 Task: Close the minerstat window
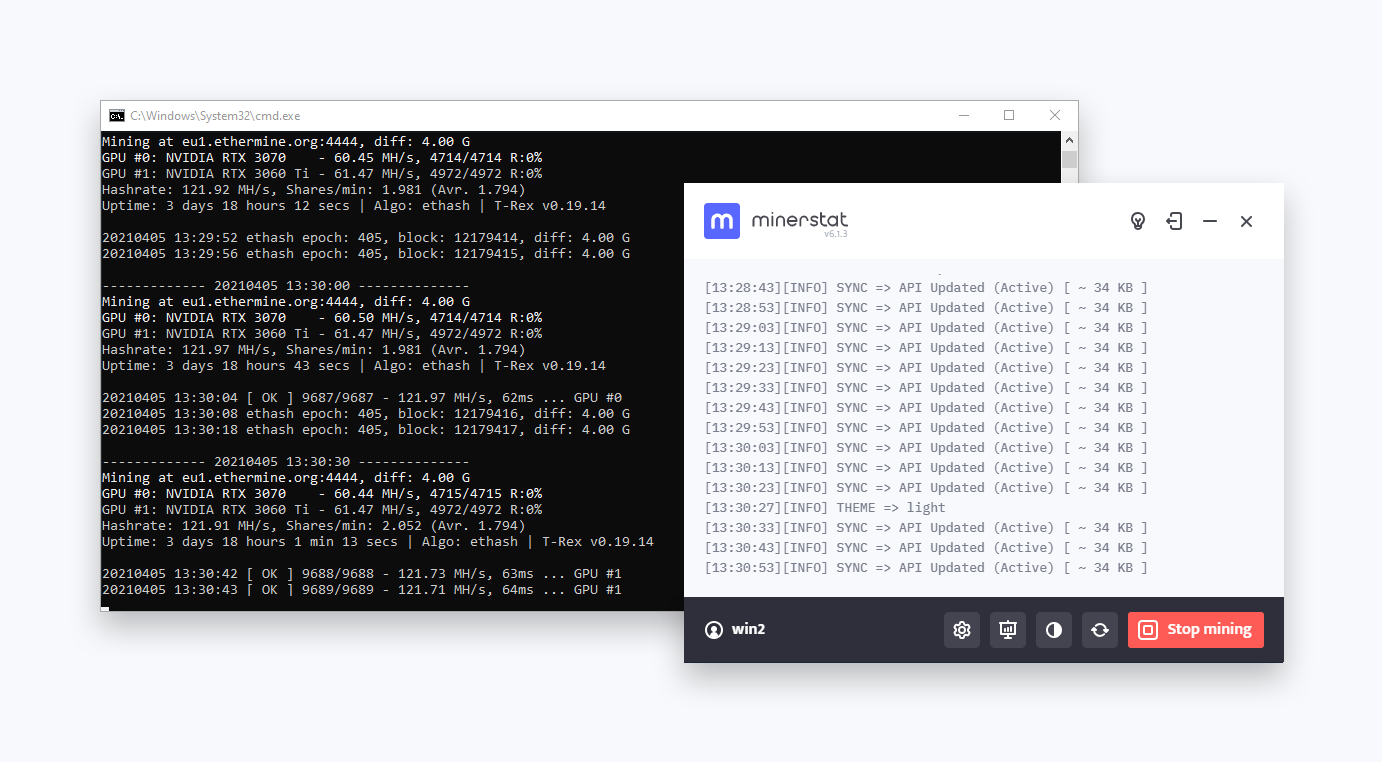click(x=1246, y=221)
